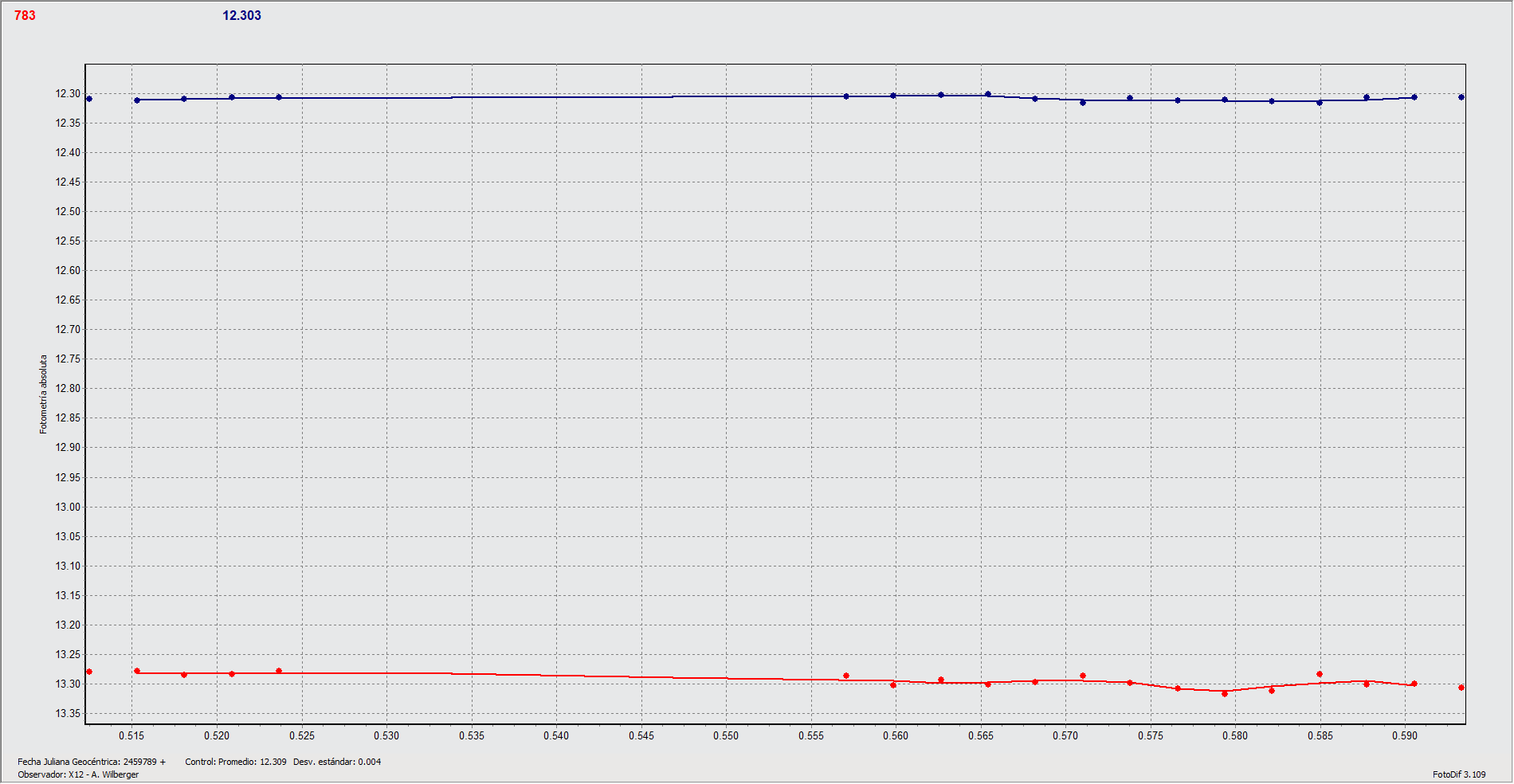Select the lowest red data point near 0.580

coord(1225,694)
